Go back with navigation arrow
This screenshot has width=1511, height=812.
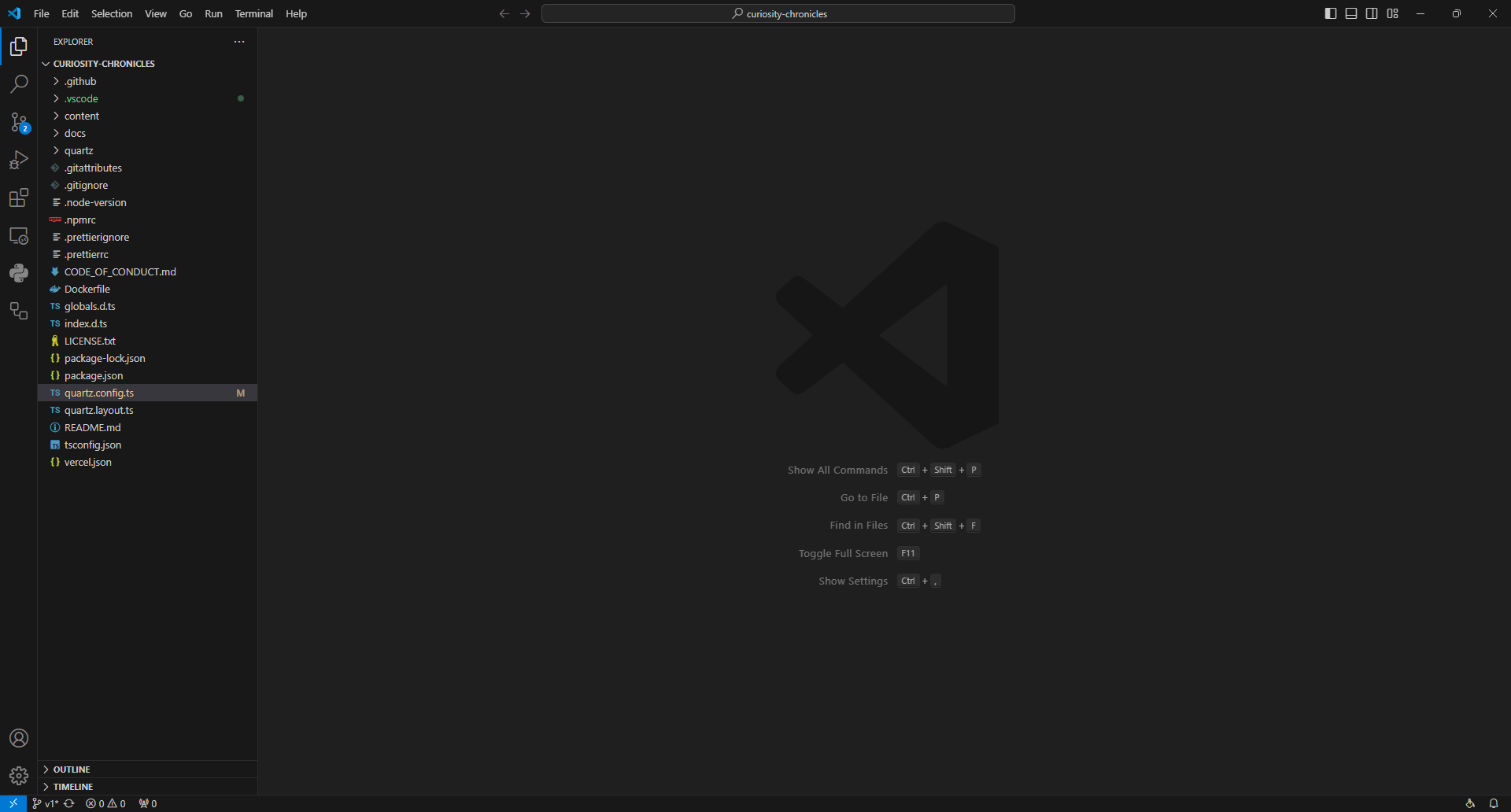pyautogui.click(x=504, y=13)
